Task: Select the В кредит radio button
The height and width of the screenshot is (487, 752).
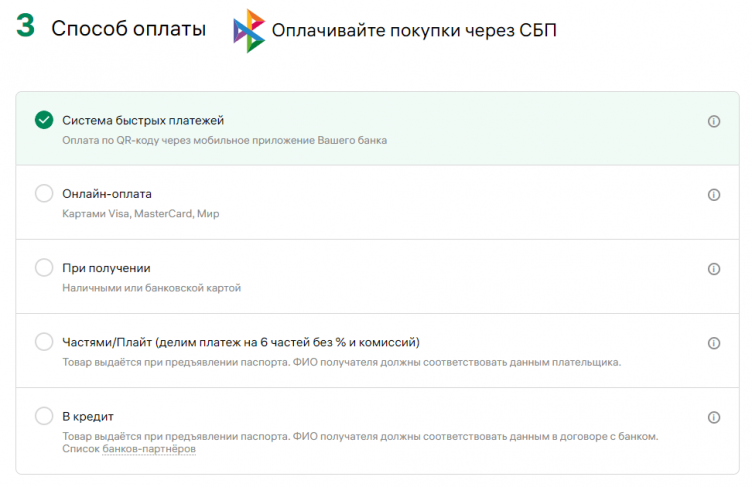Action: (44, 416)
